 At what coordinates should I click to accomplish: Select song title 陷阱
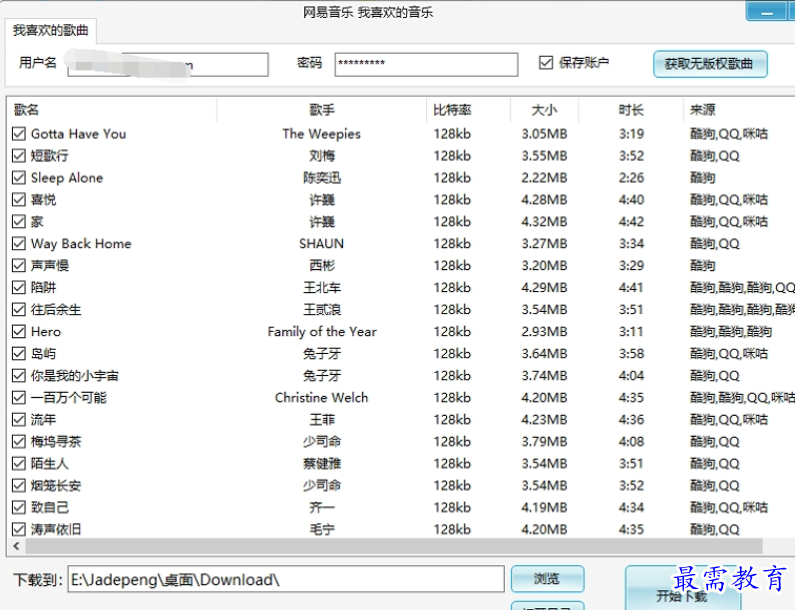tap(44, 288)
